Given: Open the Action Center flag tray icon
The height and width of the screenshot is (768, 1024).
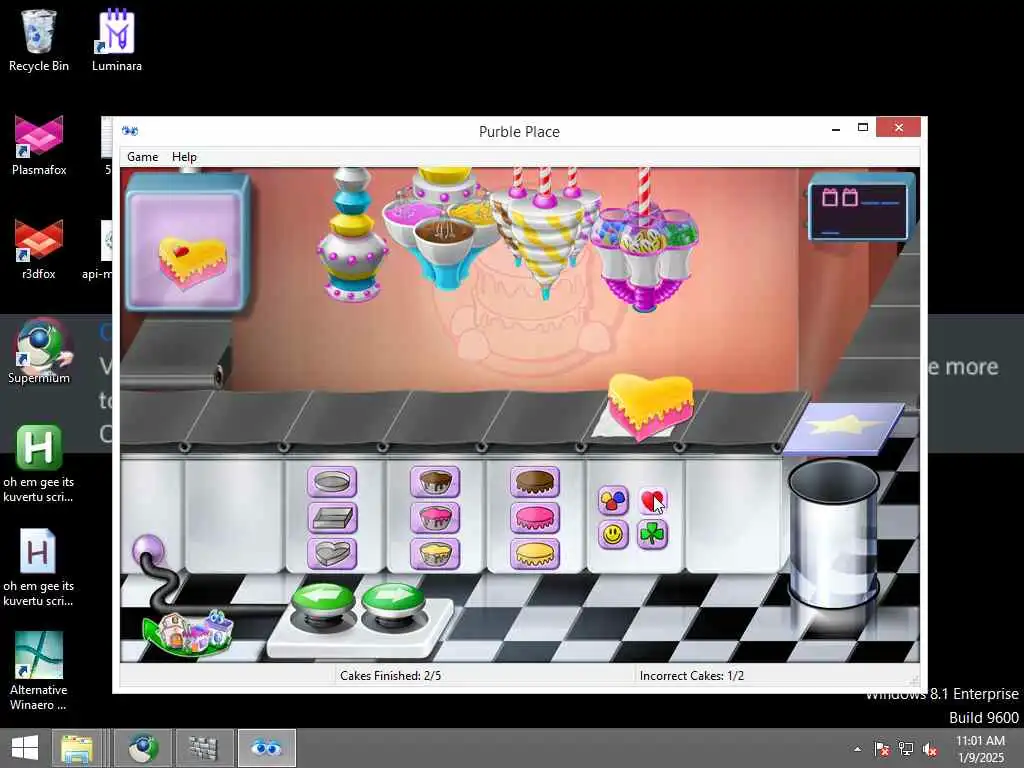Looking at the screenshot, I should [x=882, y=749].
